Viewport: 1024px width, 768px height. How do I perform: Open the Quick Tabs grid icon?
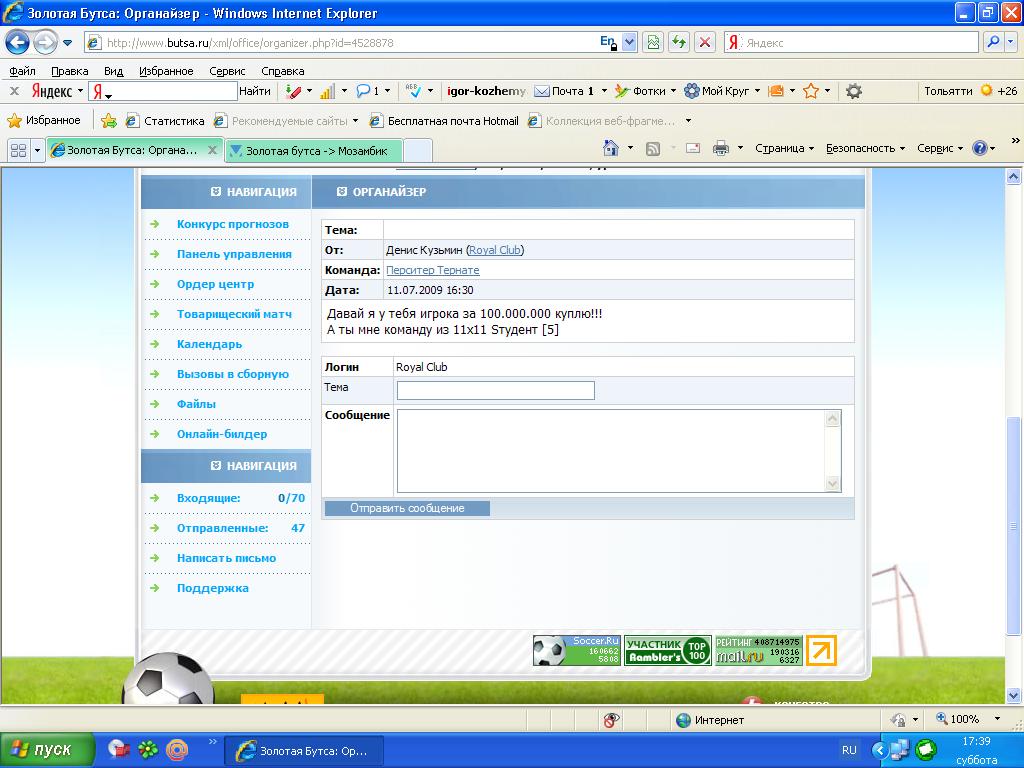[18, 150]
